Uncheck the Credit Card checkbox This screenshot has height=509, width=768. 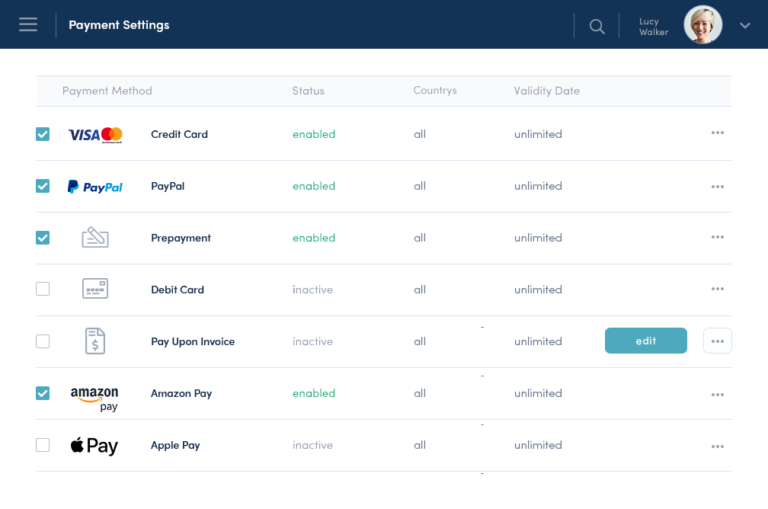click(43, 134)
